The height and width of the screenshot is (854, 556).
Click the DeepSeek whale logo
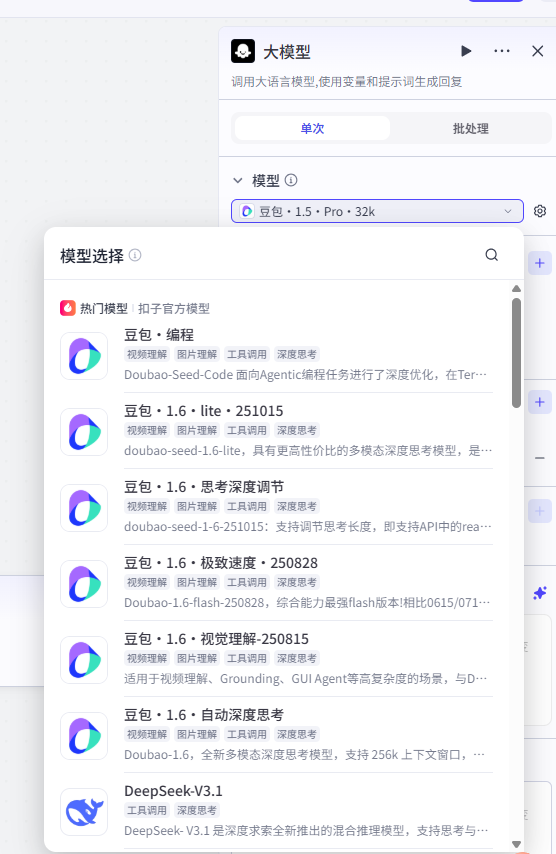click(84, 812)
